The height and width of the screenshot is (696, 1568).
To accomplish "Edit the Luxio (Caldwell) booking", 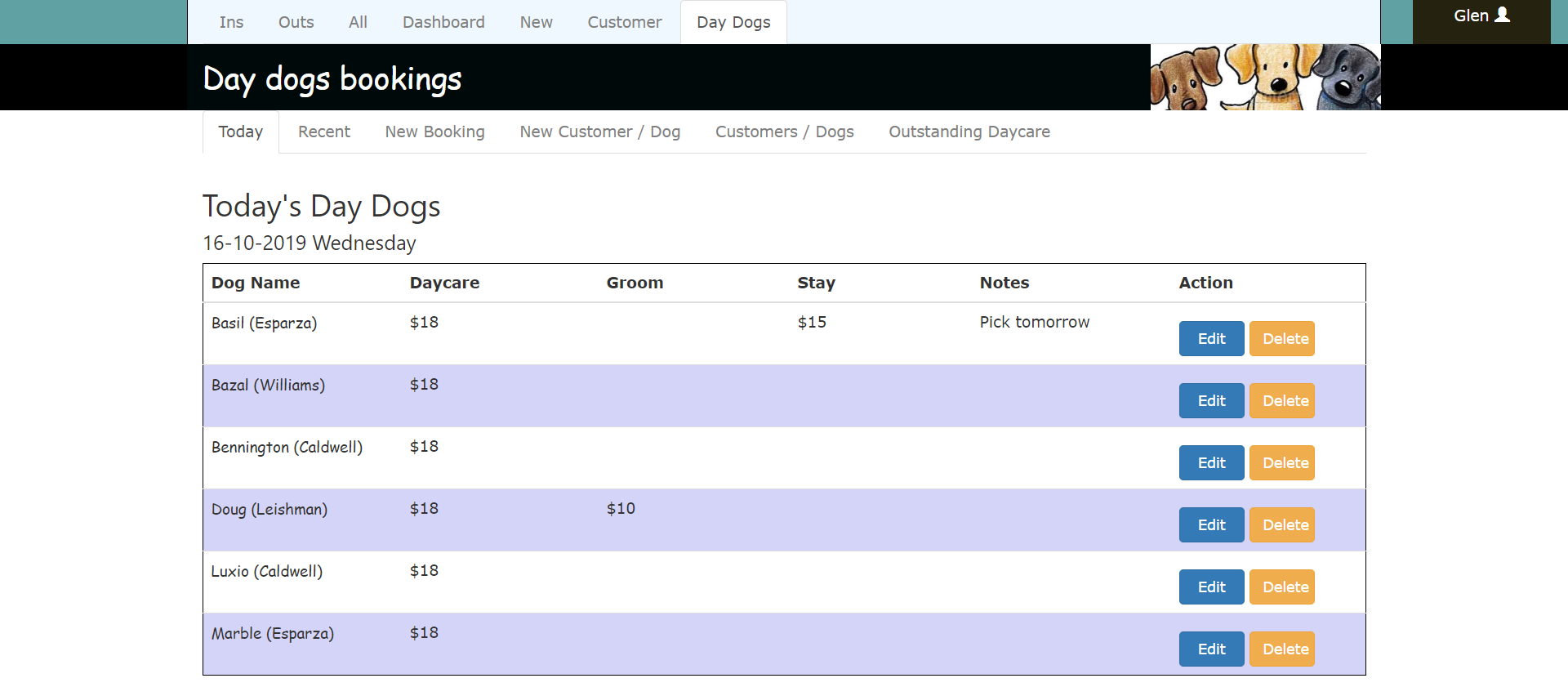I will point(1211,587).
